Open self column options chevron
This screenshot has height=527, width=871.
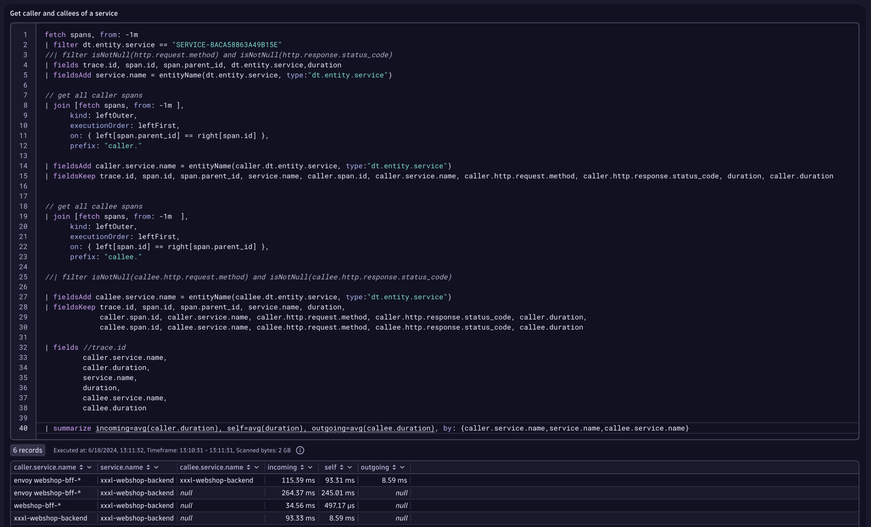[x=349, y=468]
